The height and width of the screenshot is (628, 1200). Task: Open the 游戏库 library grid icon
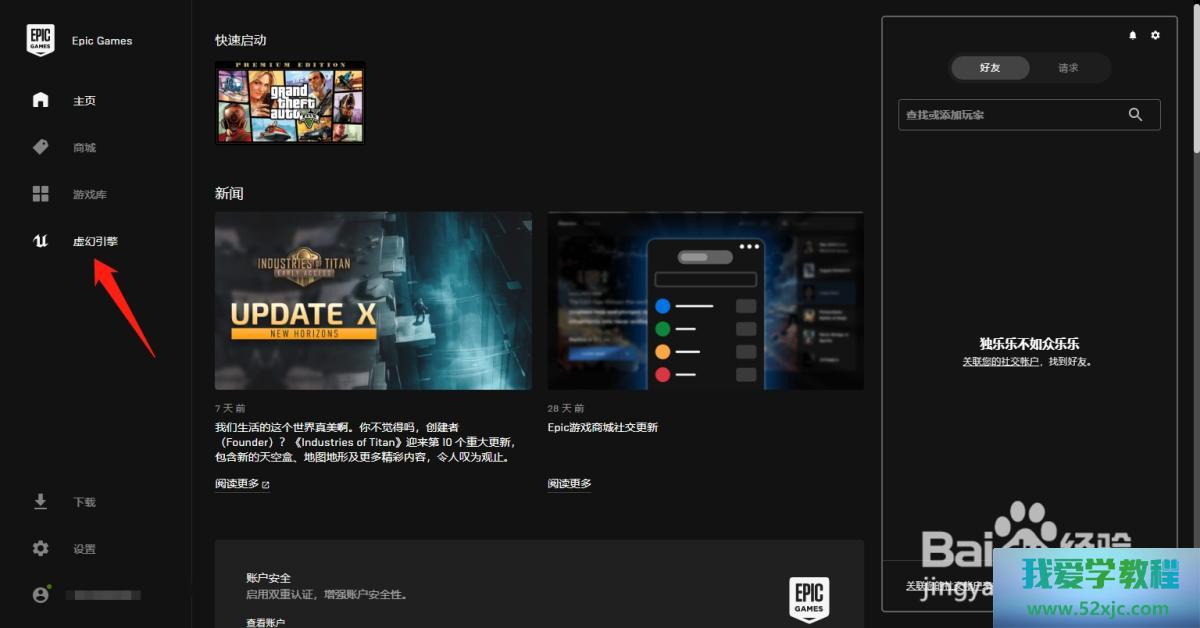pyautogui.click(x=40, y=194)
